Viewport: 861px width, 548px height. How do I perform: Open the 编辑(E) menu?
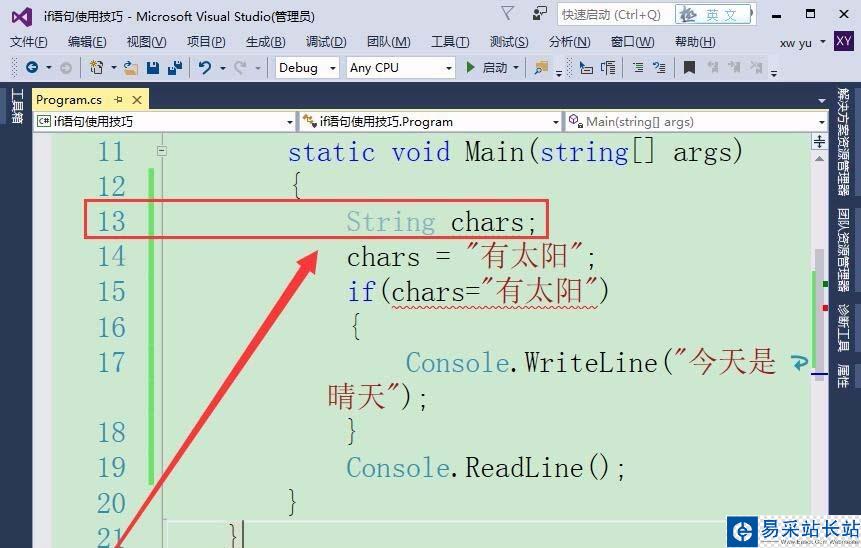[87, 42]
